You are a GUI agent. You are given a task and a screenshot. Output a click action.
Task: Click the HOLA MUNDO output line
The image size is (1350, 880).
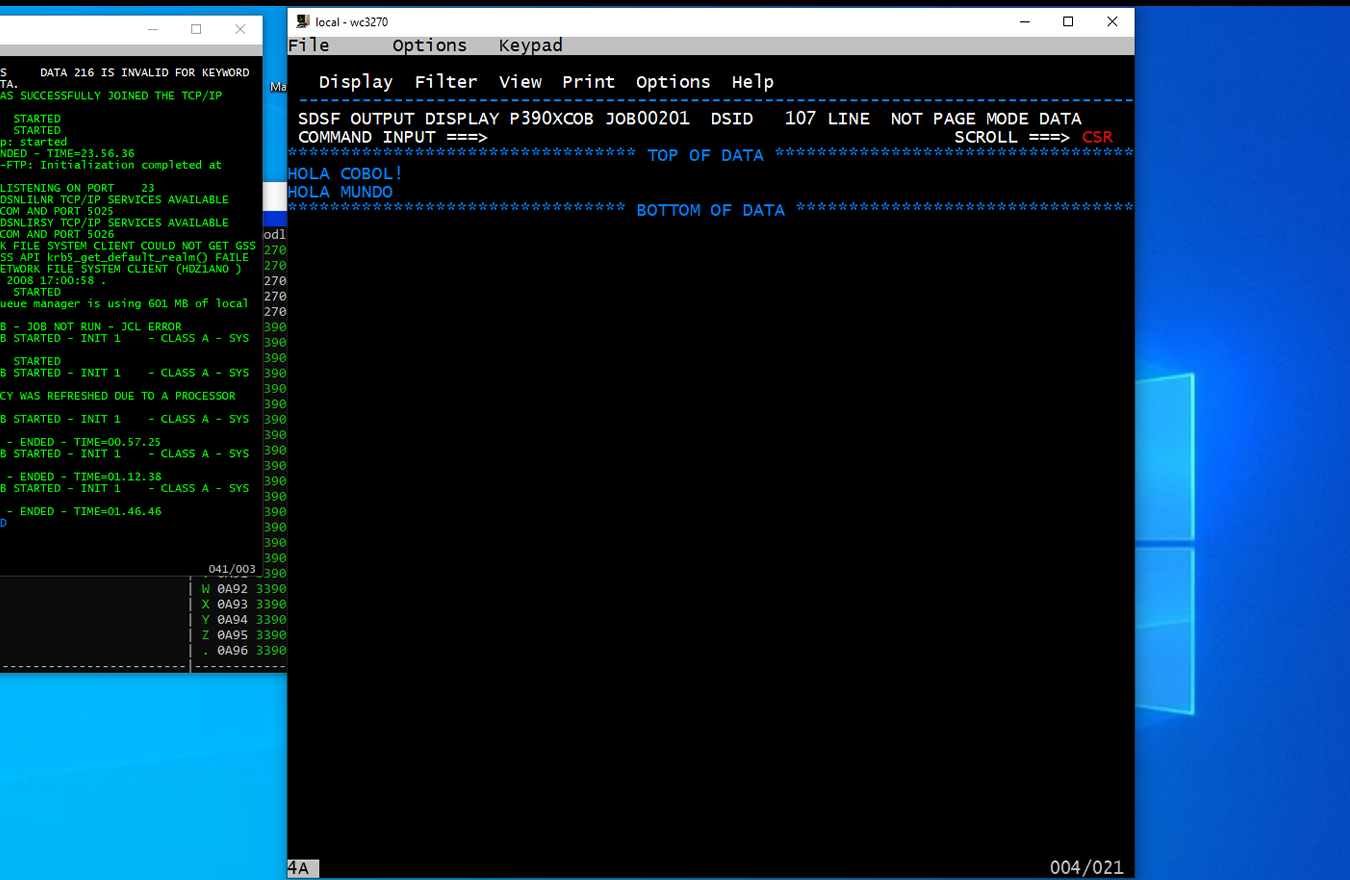click(340, 192)
